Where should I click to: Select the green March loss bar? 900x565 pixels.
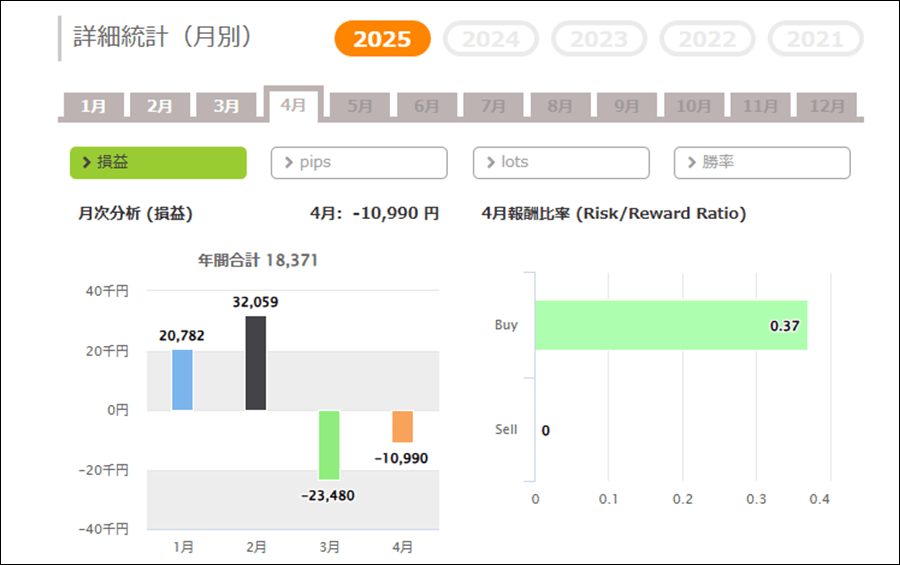(329, 445)
